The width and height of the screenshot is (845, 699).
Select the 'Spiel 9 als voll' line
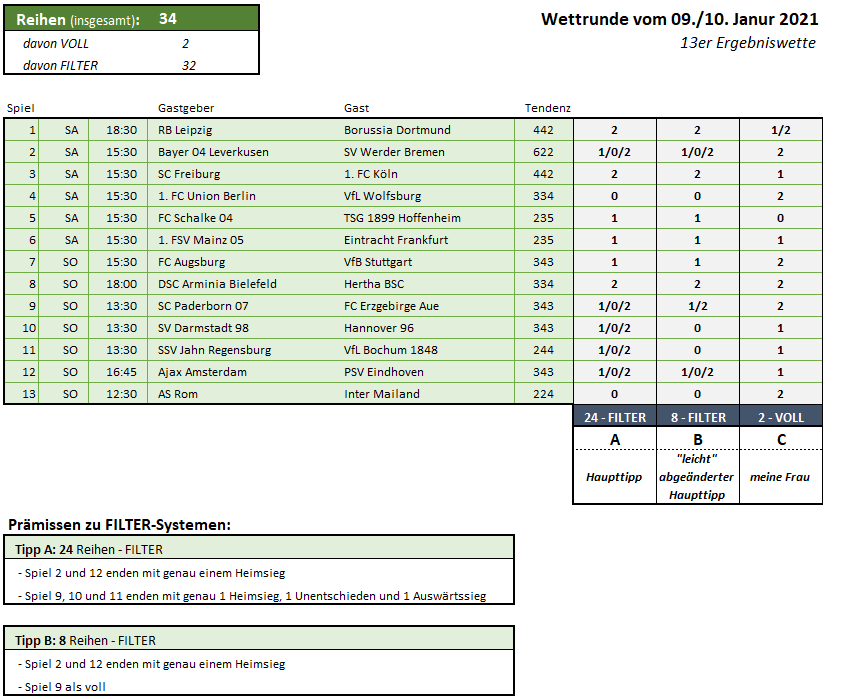61,687
